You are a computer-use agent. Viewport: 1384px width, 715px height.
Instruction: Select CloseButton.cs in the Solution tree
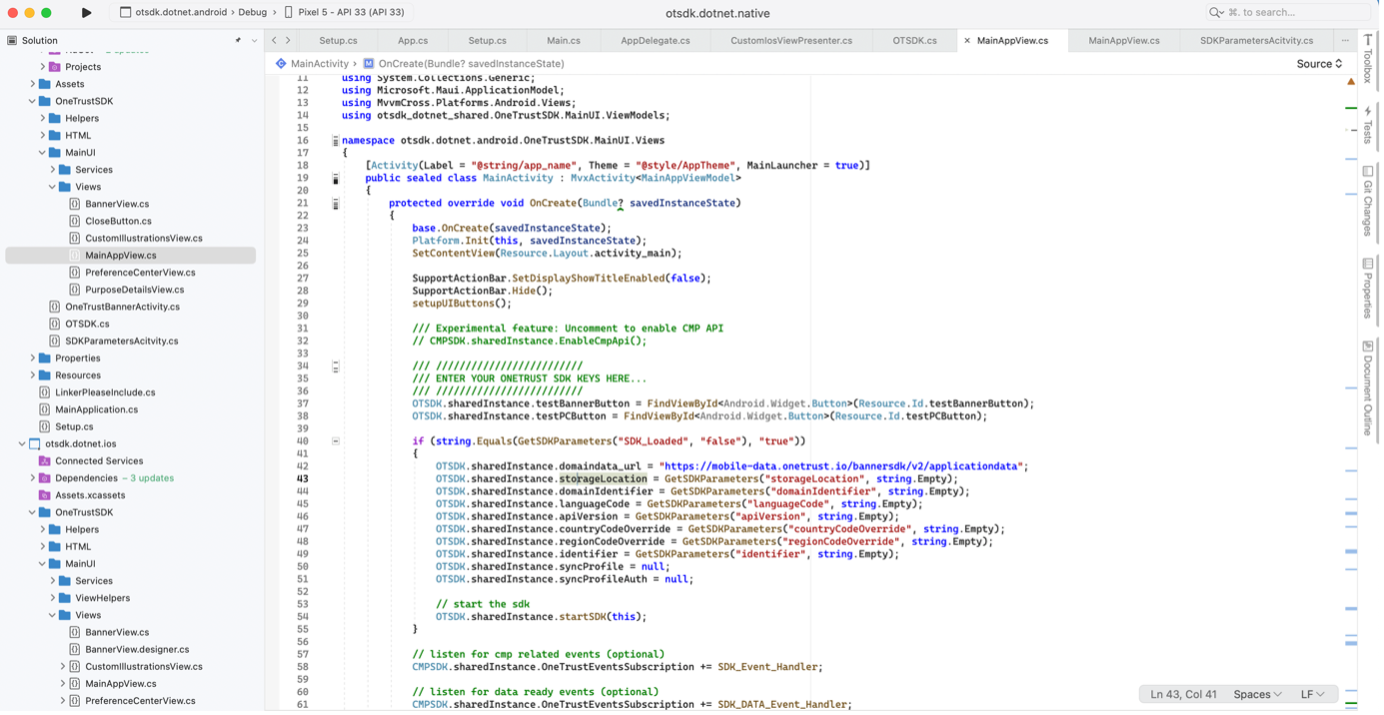point(118,221)
